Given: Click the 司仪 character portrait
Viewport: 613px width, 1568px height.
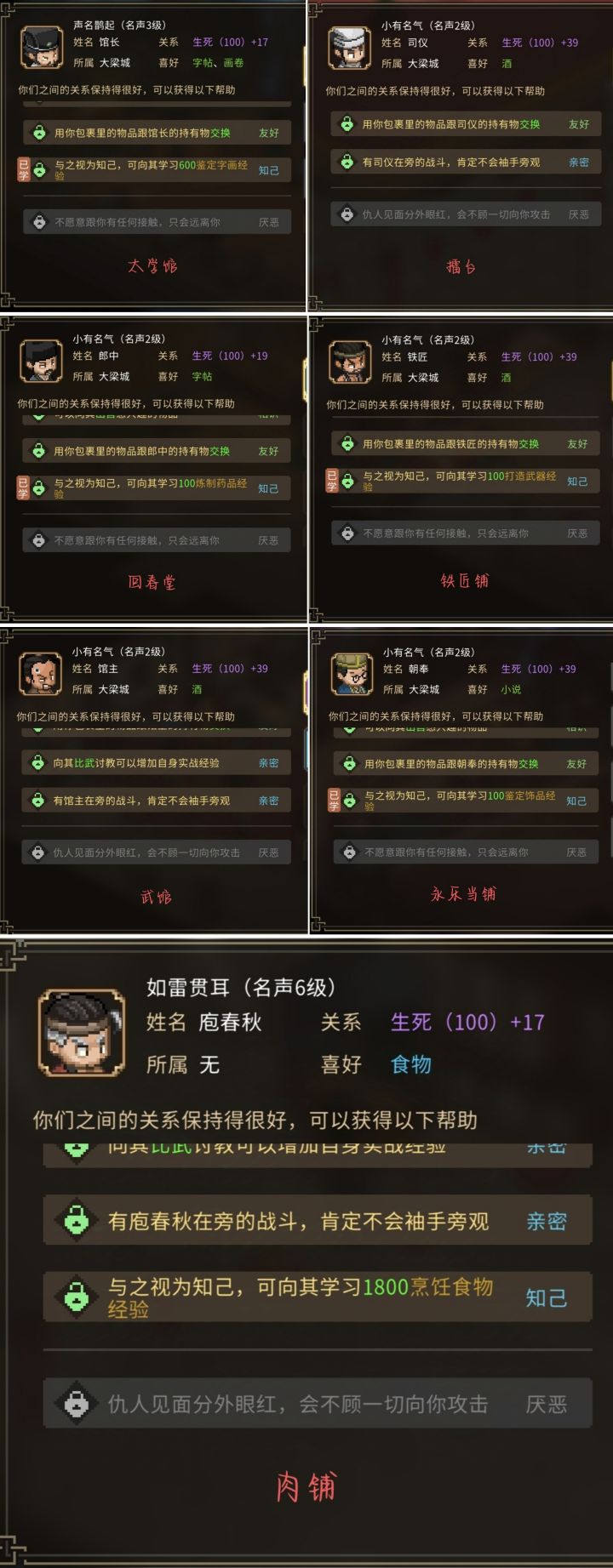Looking at the screenshot, I should click(349, 48).
